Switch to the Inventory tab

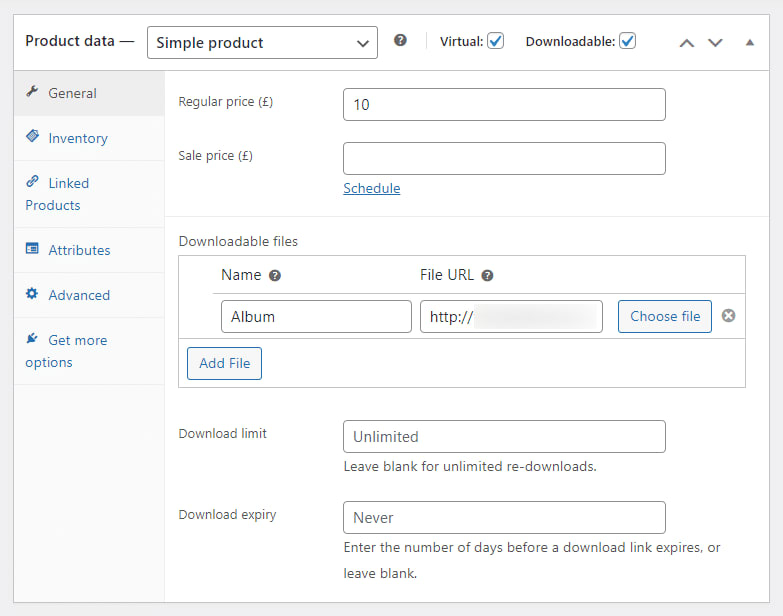(89, 138)
